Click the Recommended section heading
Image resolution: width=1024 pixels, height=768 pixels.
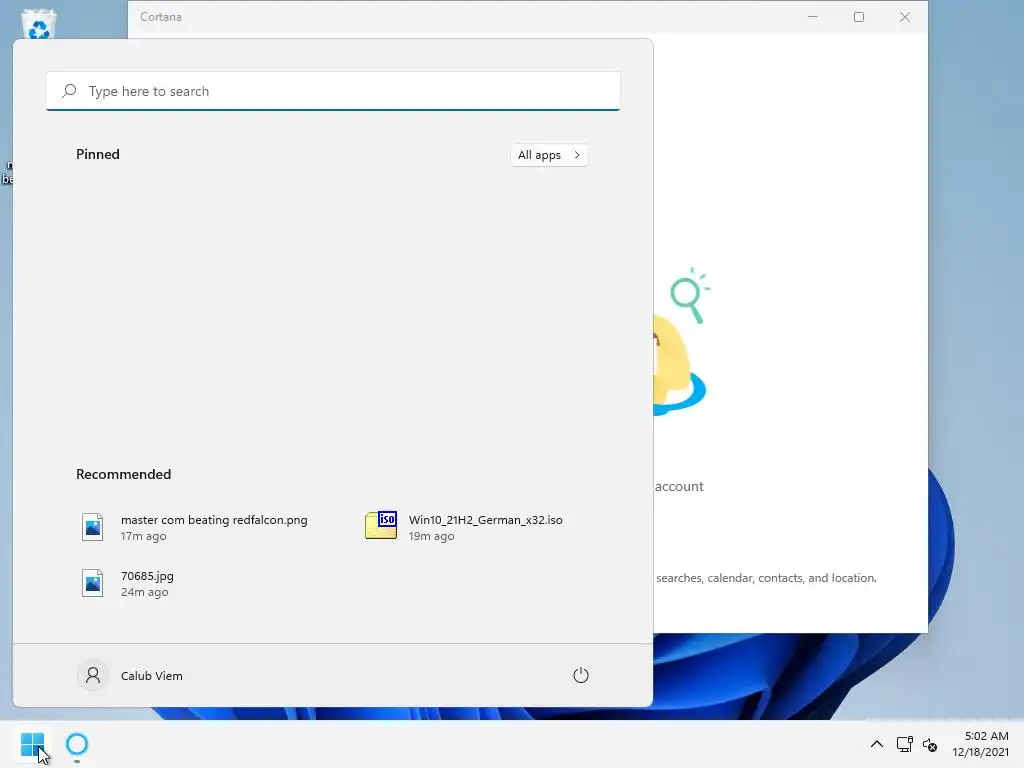[123, 474]
